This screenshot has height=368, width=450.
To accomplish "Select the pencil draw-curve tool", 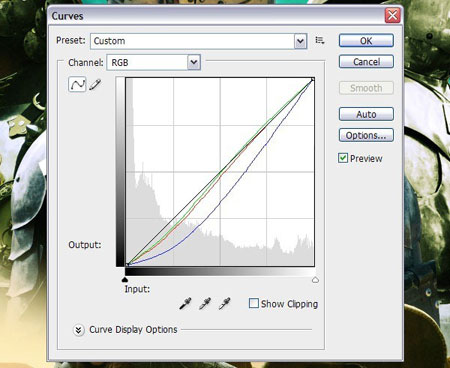I will pyautogui.click(x=95, y=84).
